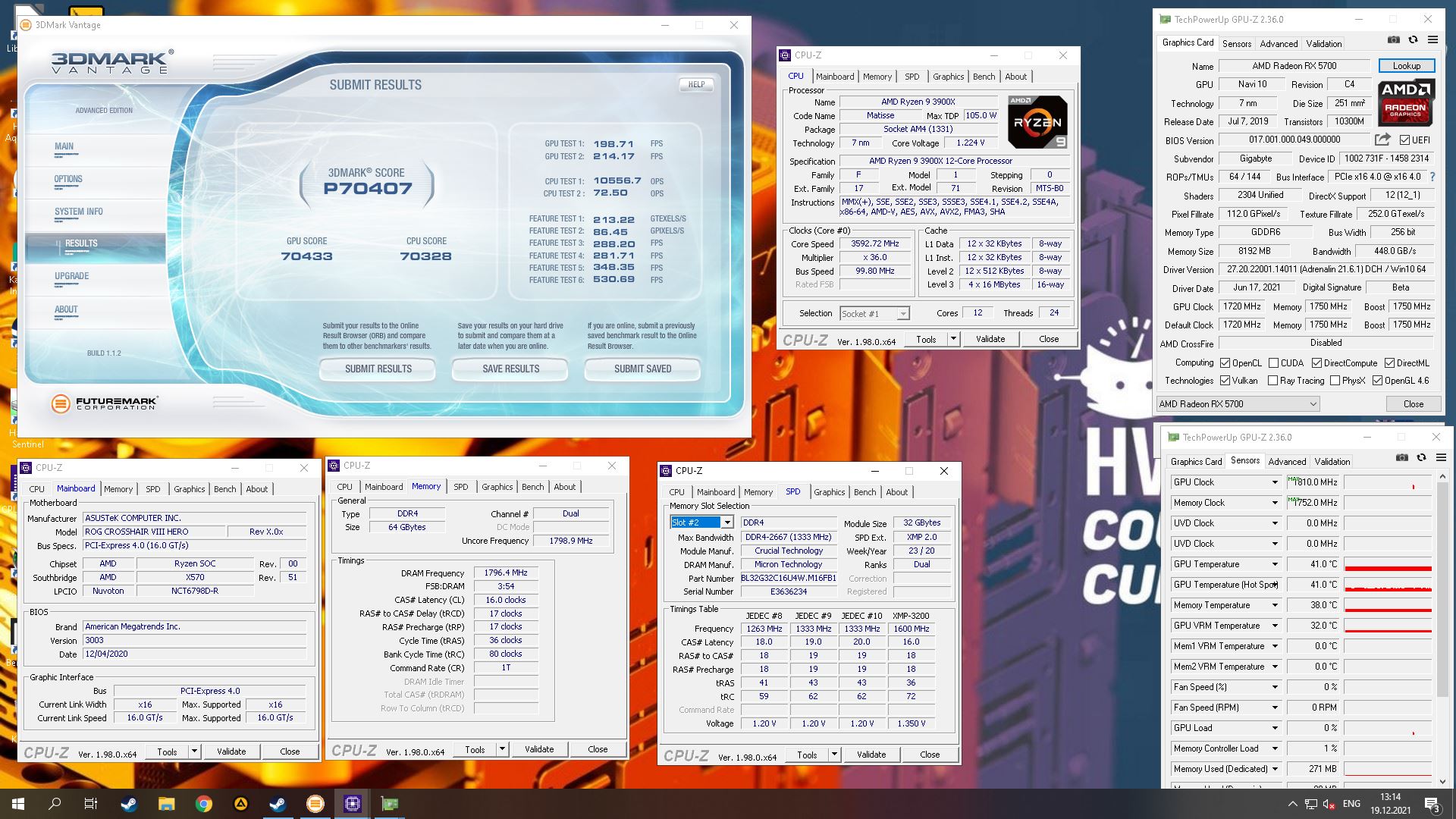Open SYSTEM INFO in 3DMark Vantage sidebar
1456x819 pixels.
(x=79, y=212)
